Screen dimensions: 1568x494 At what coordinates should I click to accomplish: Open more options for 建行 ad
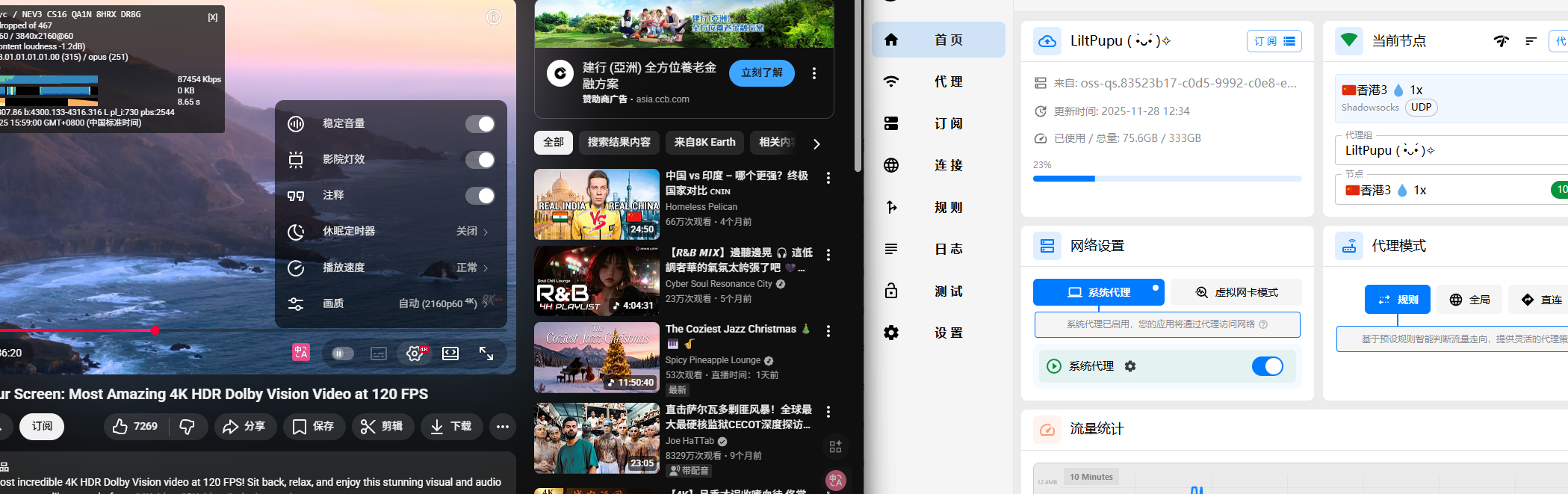pyautogui.click(x=814, y=73)
